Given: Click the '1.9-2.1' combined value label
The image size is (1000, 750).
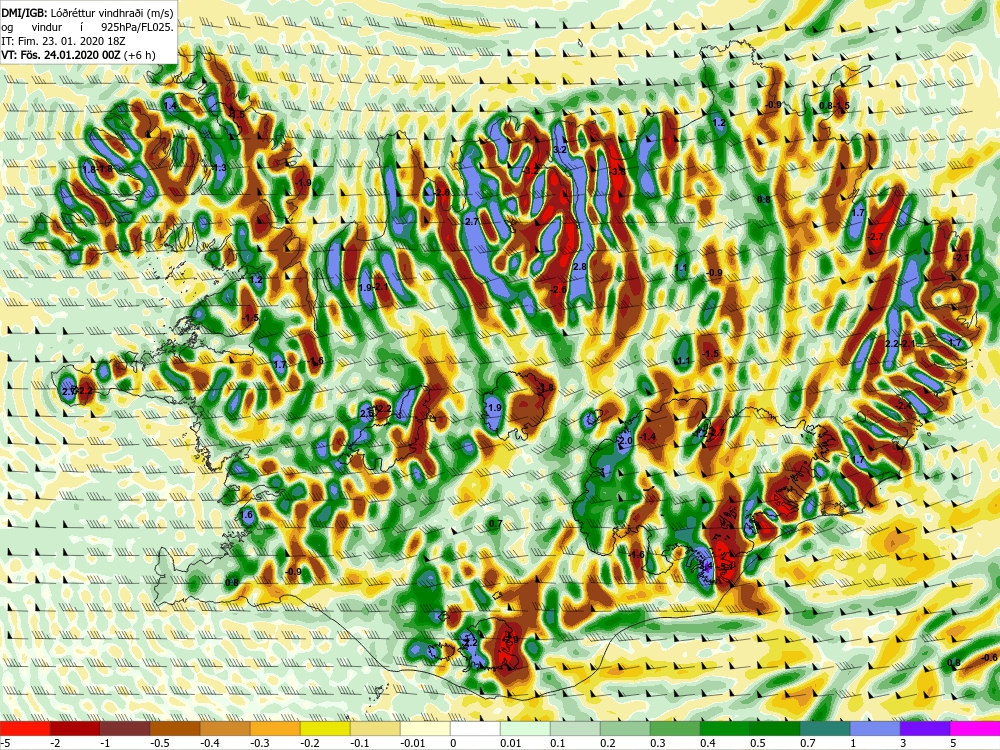Looking at the screenshot, I should 374,288.
